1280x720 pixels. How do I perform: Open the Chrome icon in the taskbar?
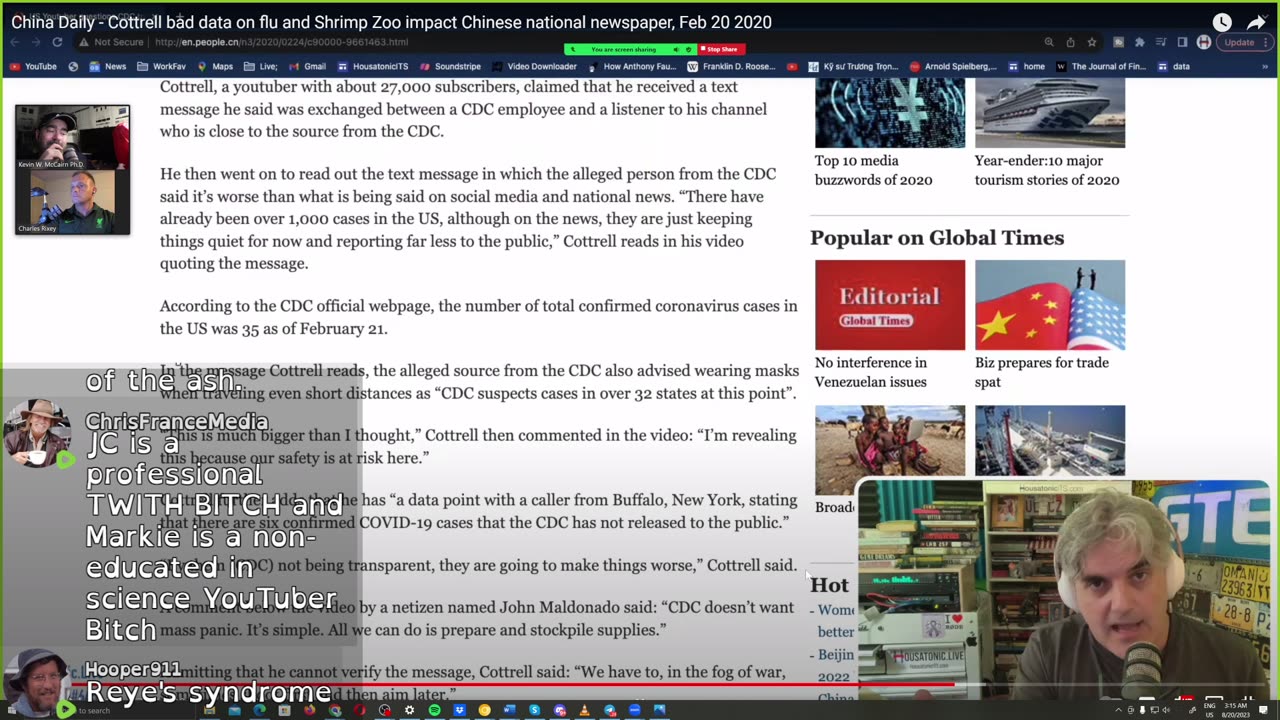[x=335, y=710]
